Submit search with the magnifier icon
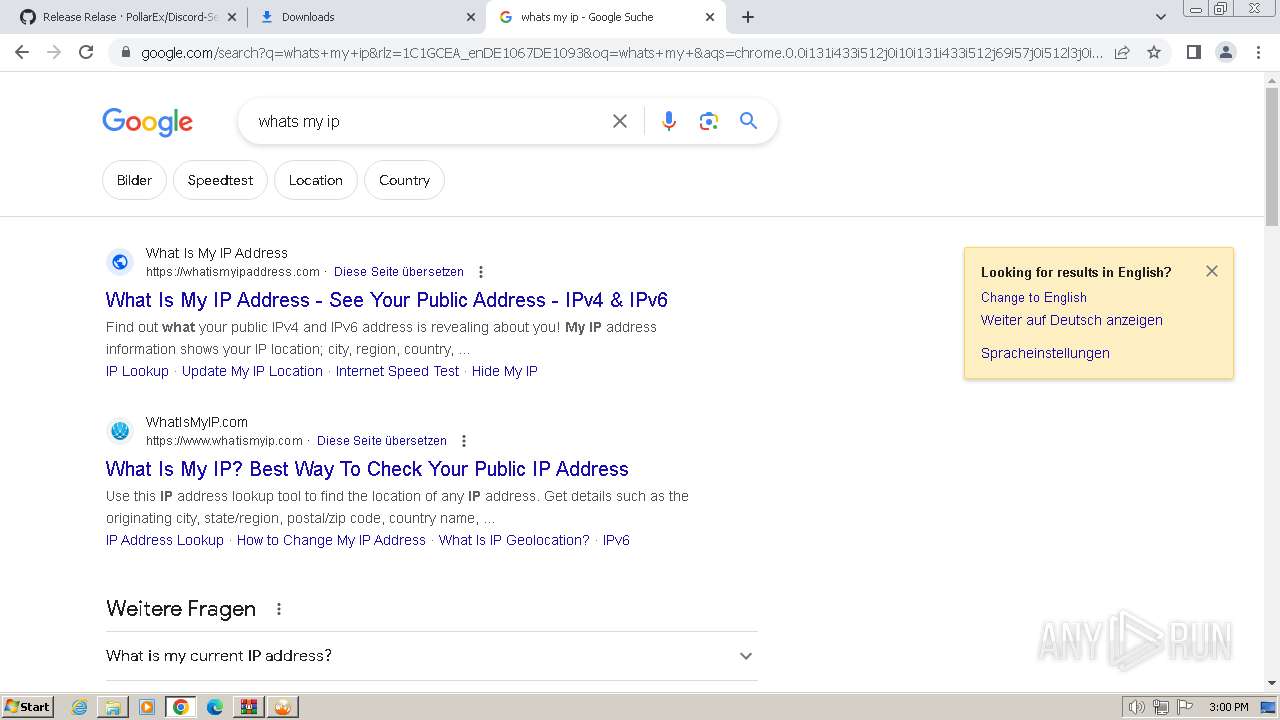This screenshot has width=1280, height=720. pyautogui.click(x=748, y=121)
